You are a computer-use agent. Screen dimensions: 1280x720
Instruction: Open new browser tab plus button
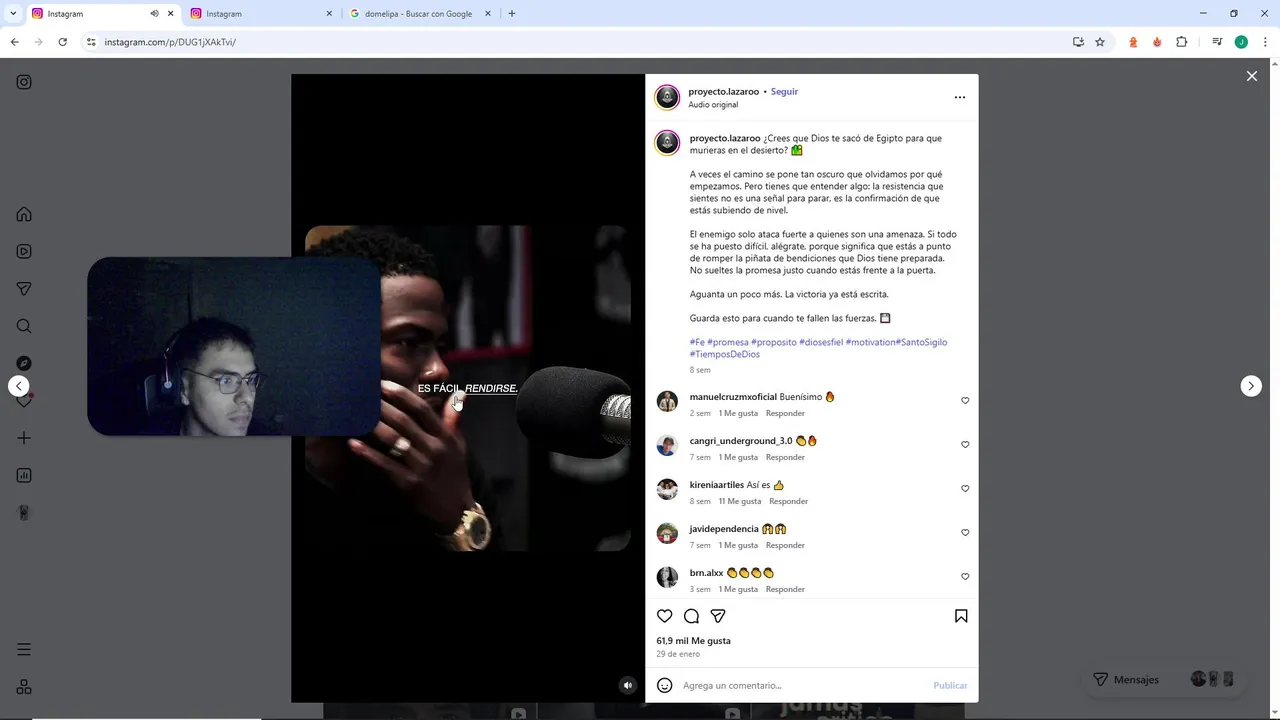pos(512,13)
